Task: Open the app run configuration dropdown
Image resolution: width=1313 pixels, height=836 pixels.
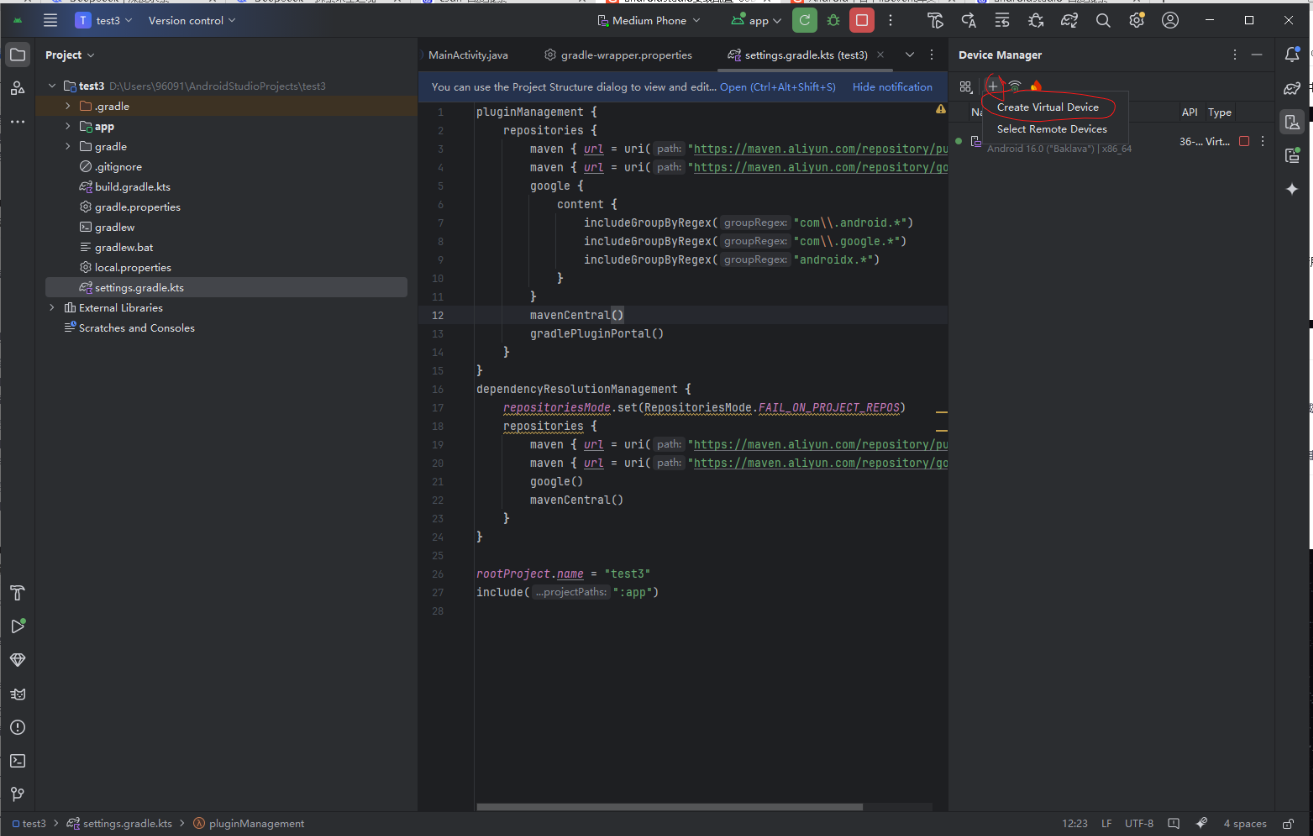Action: [x=757, y=20]
